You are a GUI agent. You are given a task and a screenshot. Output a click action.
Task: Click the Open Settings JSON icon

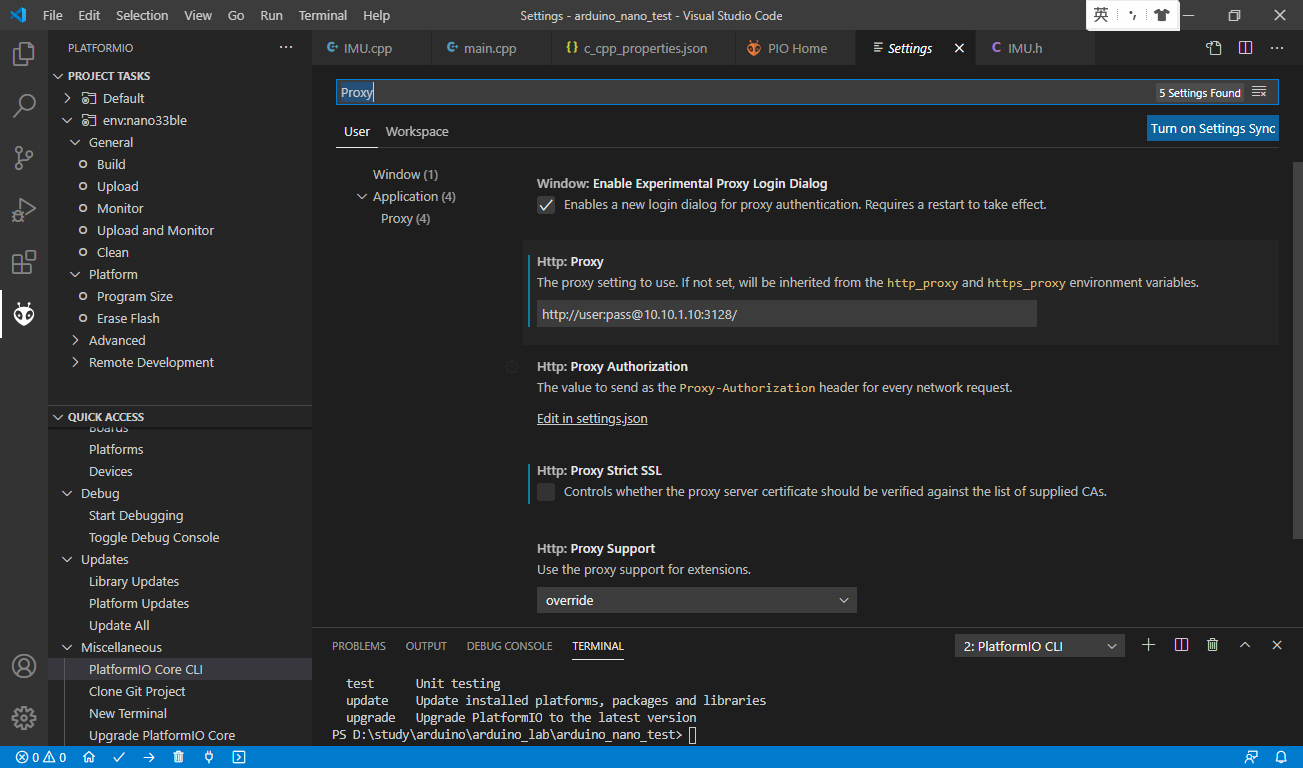click(1213, 47)
